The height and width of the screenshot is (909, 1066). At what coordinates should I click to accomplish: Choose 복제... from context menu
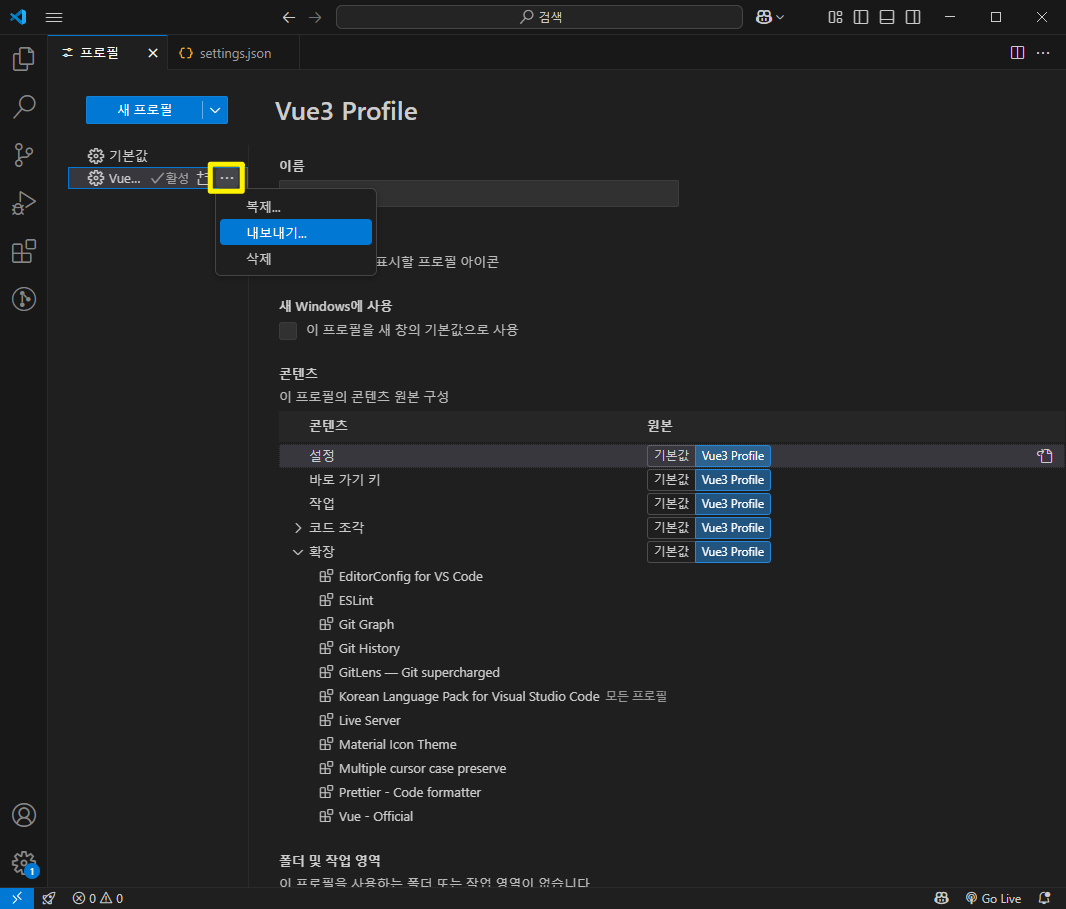coord(296,207)
